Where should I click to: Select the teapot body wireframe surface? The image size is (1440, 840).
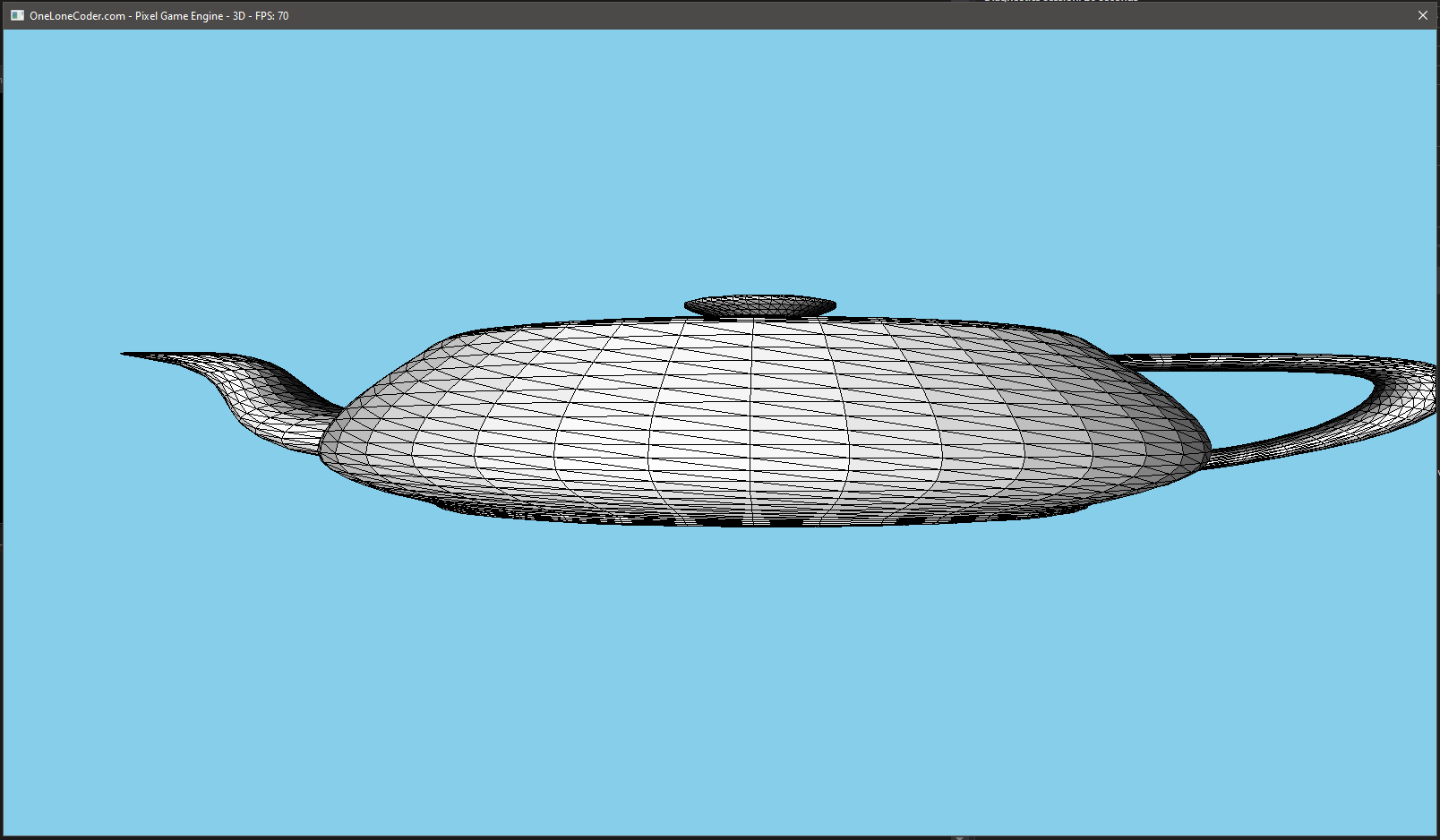(x=761, y=421)
